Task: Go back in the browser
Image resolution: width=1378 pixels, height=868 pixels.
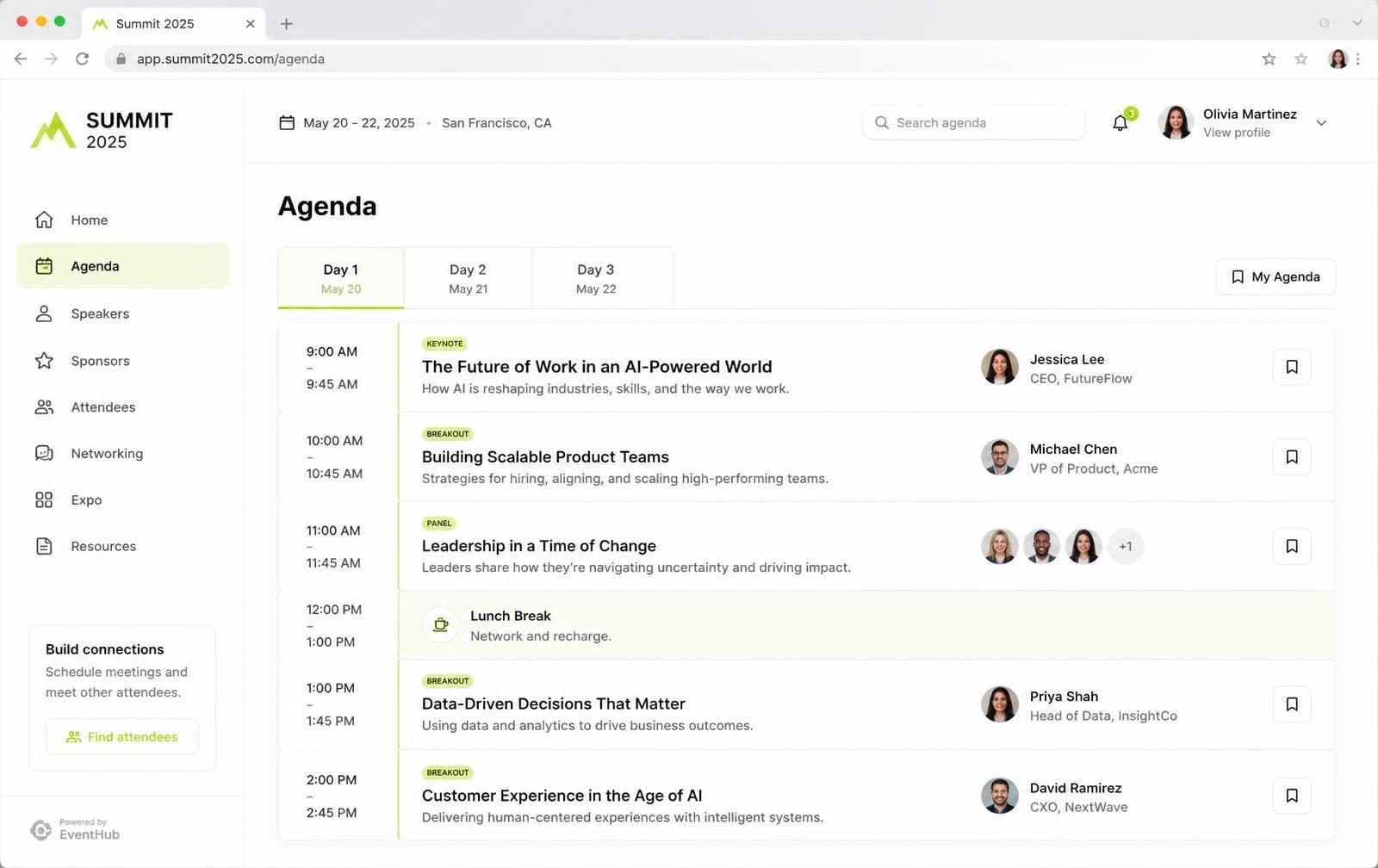Action: coord(21,59)
